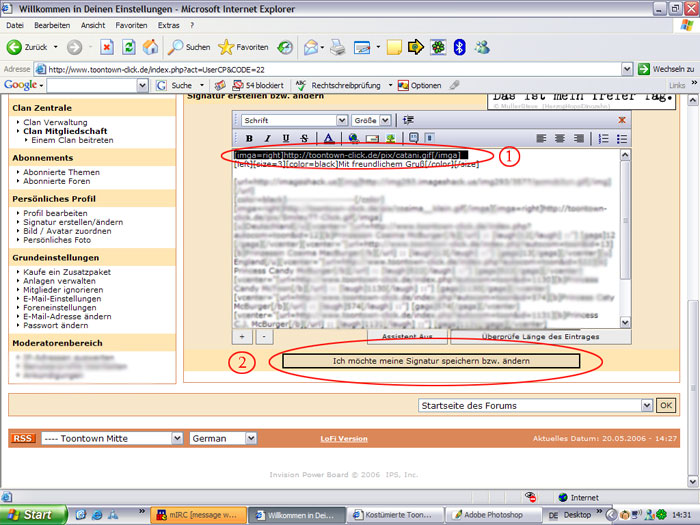
Task: Click the Windows Start button
Action: pos(33,515)
